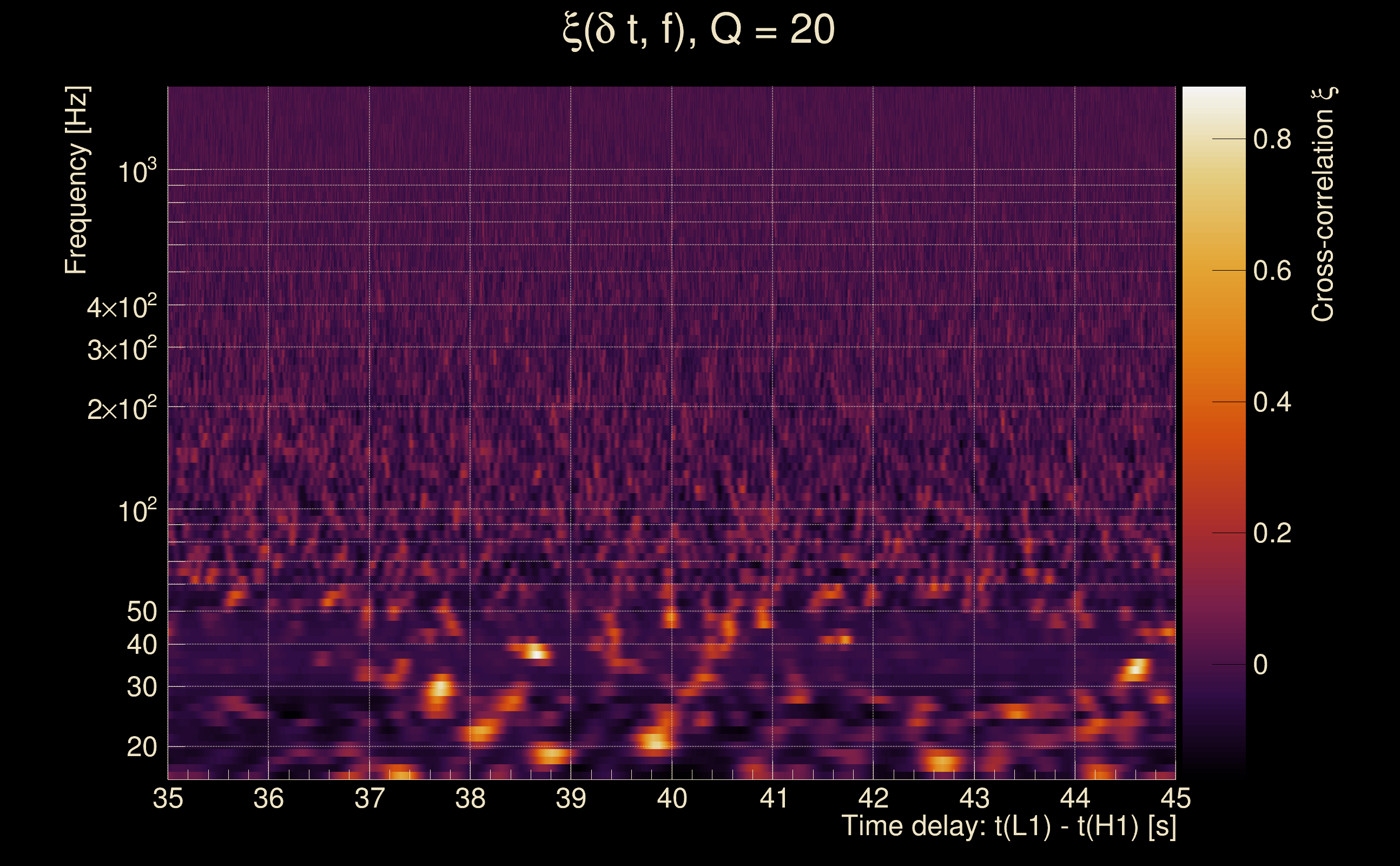Click the Frequency [Hz] y-axis label
The image size is (1400, 866).
click(76, 180)
